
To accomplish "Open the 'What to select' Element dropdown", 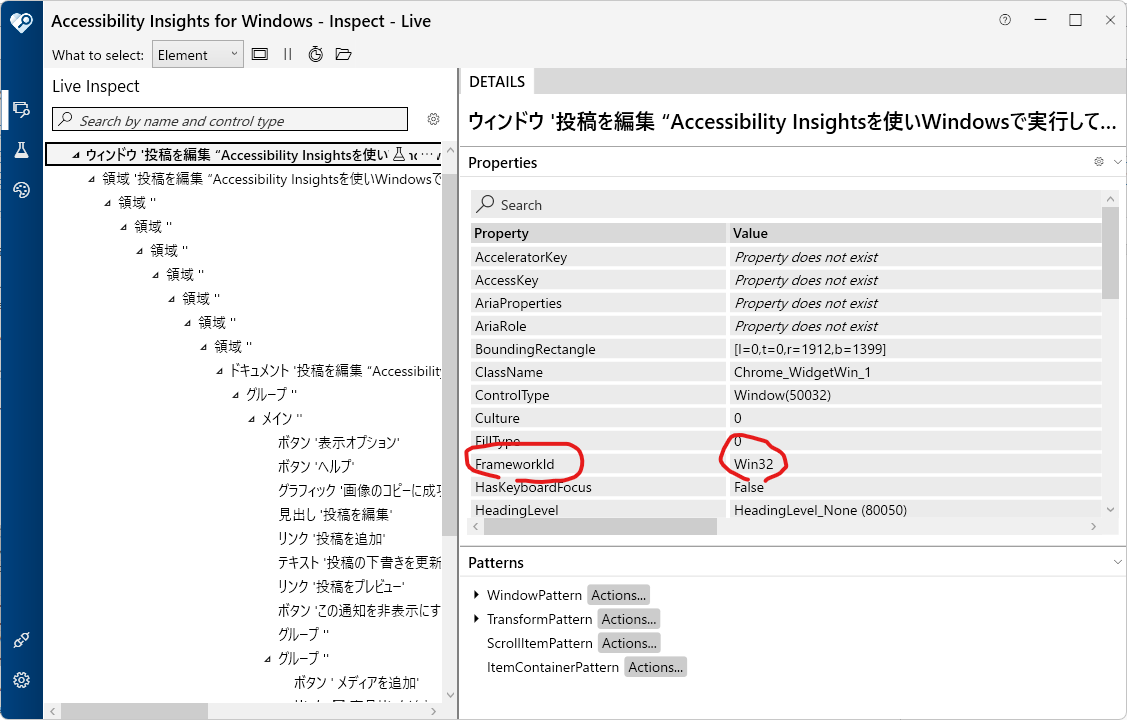I will pos(198,55).
